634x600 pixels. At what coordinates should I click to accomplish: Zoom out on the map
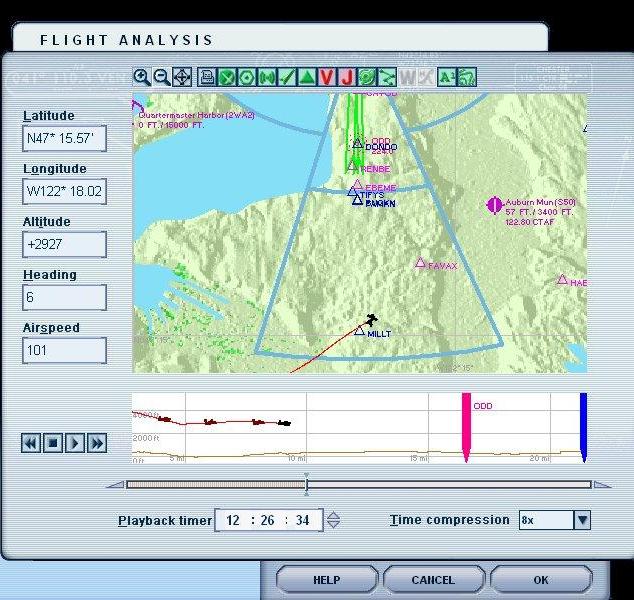162,77
